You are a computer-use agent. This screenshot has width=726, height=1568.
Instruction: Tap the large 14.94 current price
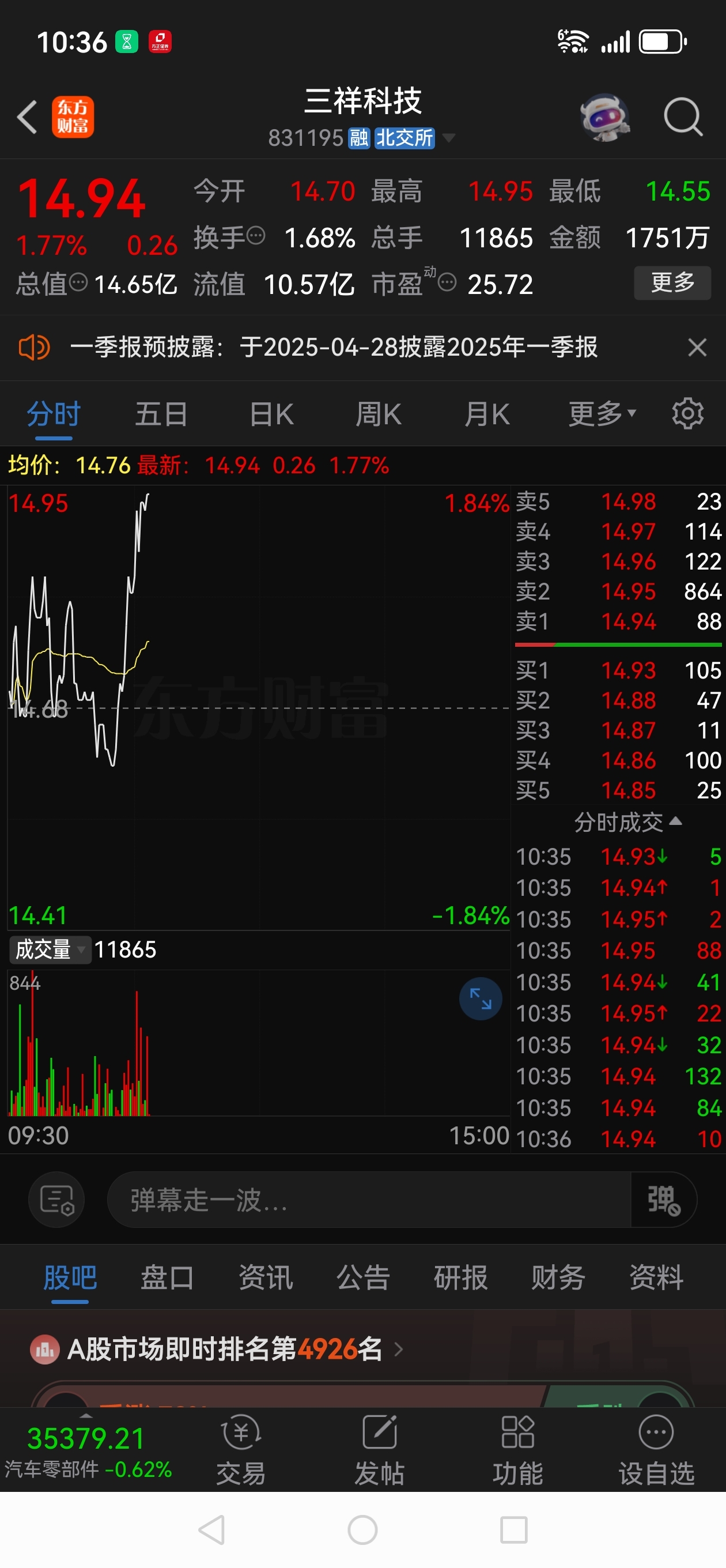82,199
